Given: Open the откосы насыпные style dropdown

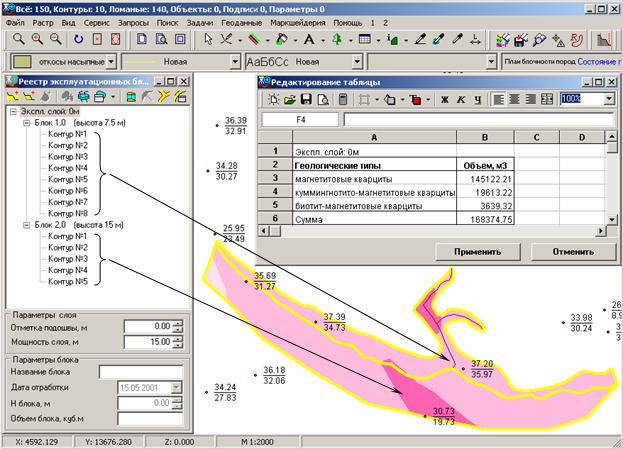Looking at the screenshot, I should click(x=110, y=62).
